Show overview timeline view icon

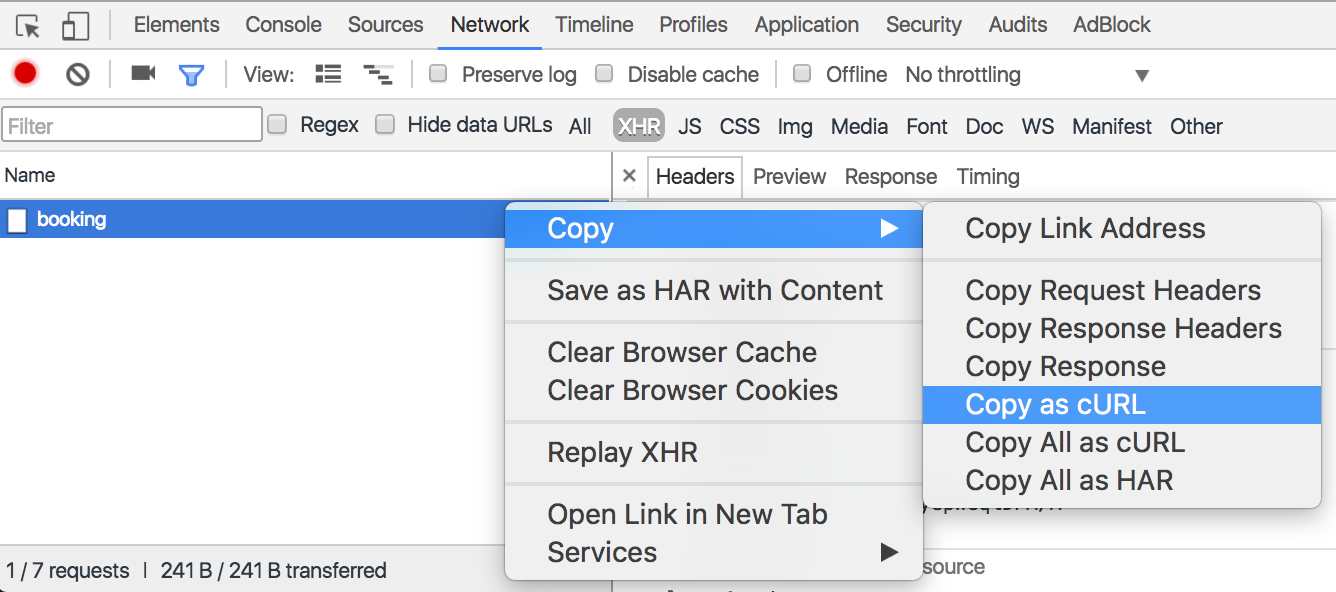pyautogui.click(x=378, y=73)
